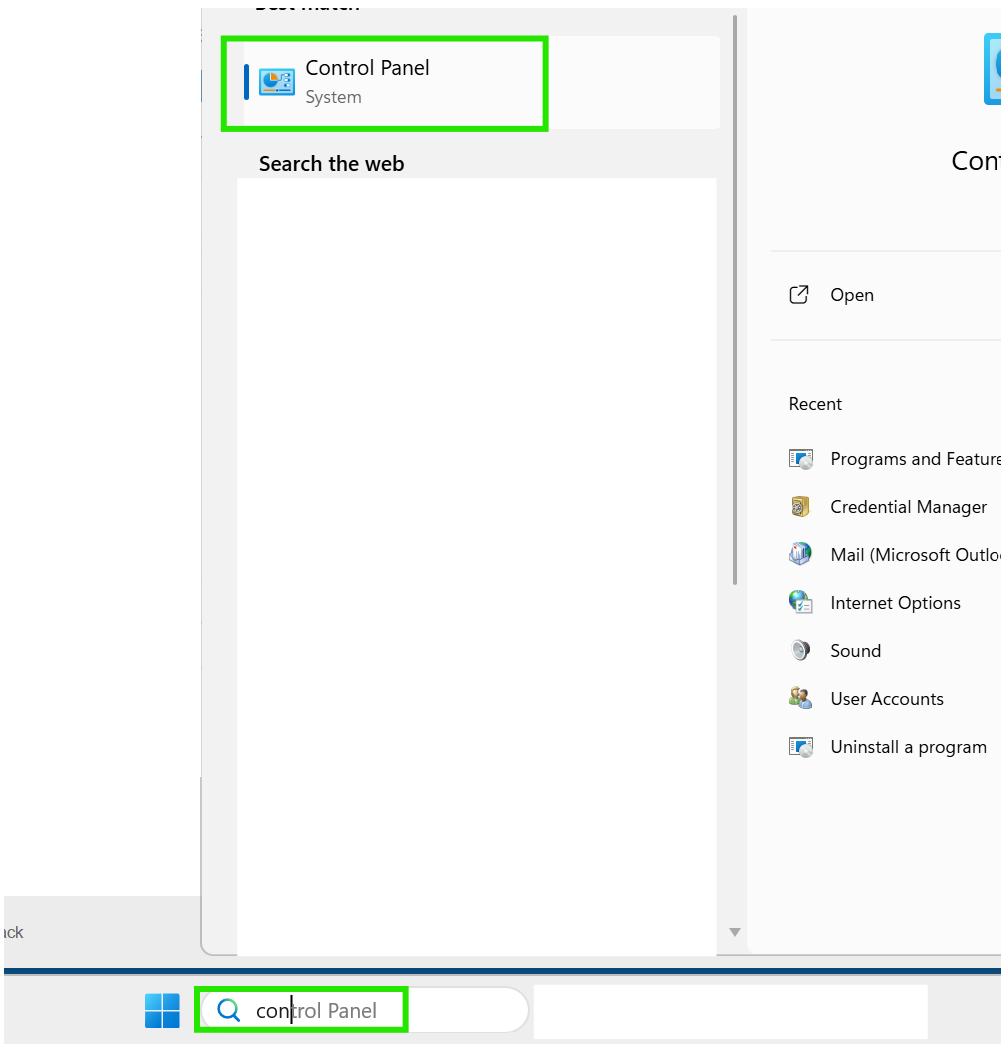The height and width of the screenshot is (1044, 1001).
Task: Open the Control Panel best match result
Action: pos(482,83)
